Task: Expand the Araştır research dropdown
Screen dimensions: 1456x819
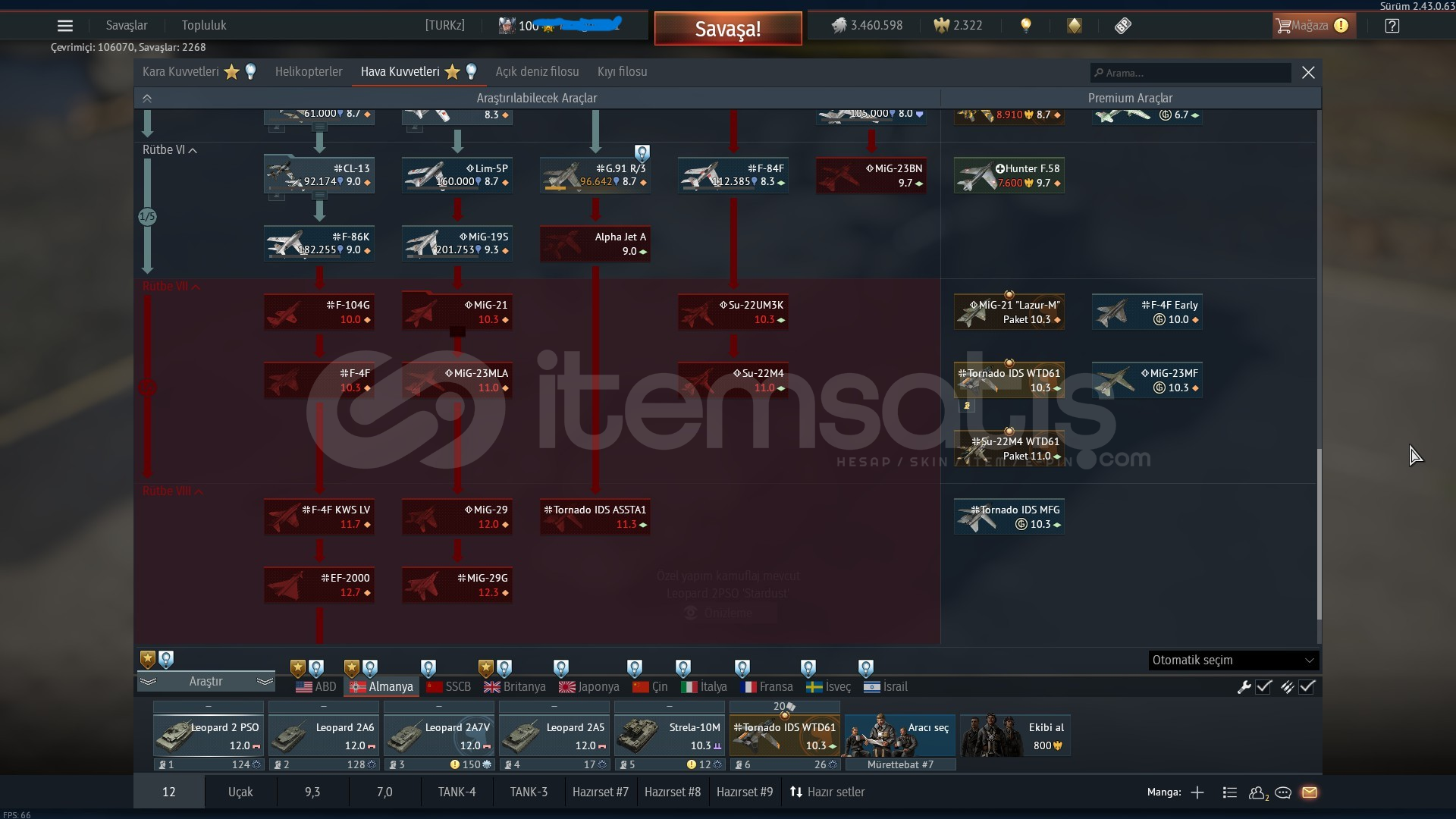Action: [x=206, y=682]
